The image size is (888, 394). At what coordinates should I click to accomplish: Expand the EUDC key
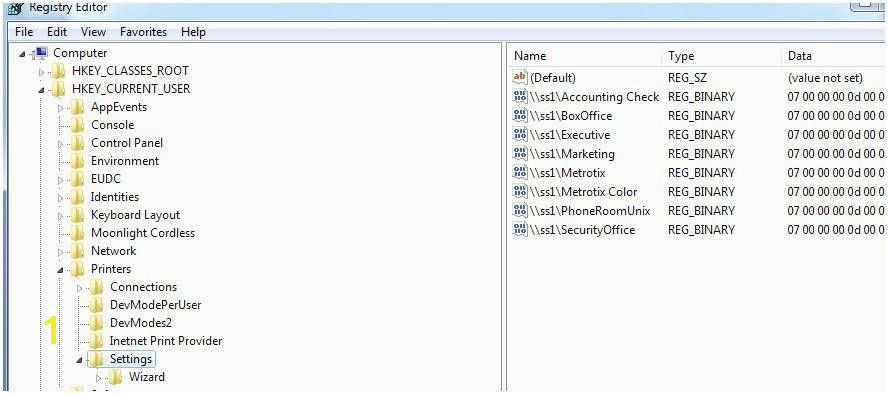pyautogui.click(x=61, y=180)
